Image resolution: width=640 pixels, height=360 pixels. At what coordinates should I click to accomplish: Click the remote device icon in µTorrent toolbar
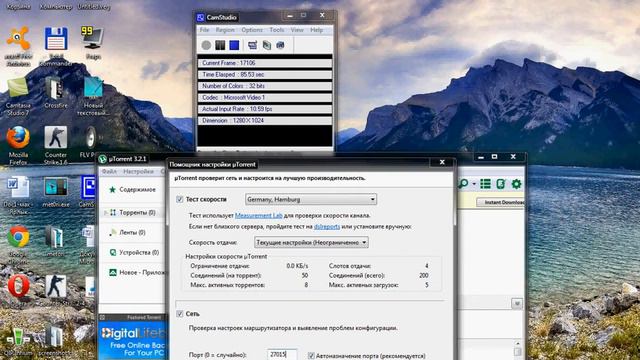pos(501,184)
